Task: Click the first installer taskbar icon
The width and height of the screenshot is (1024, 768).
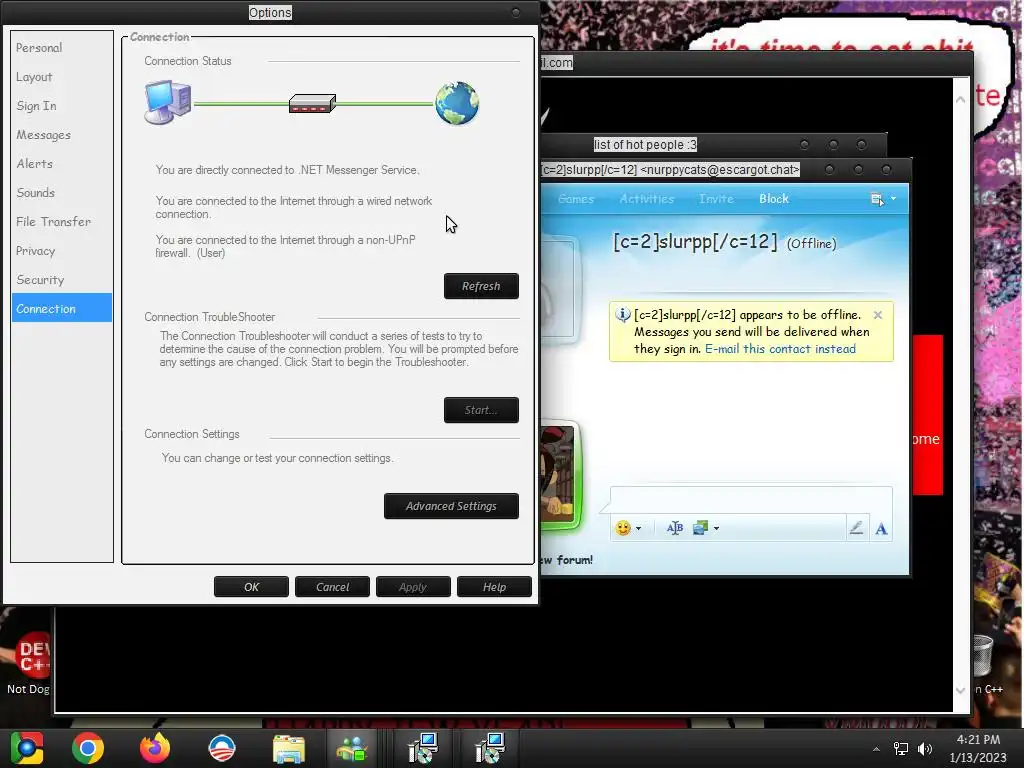Action: 423,748
